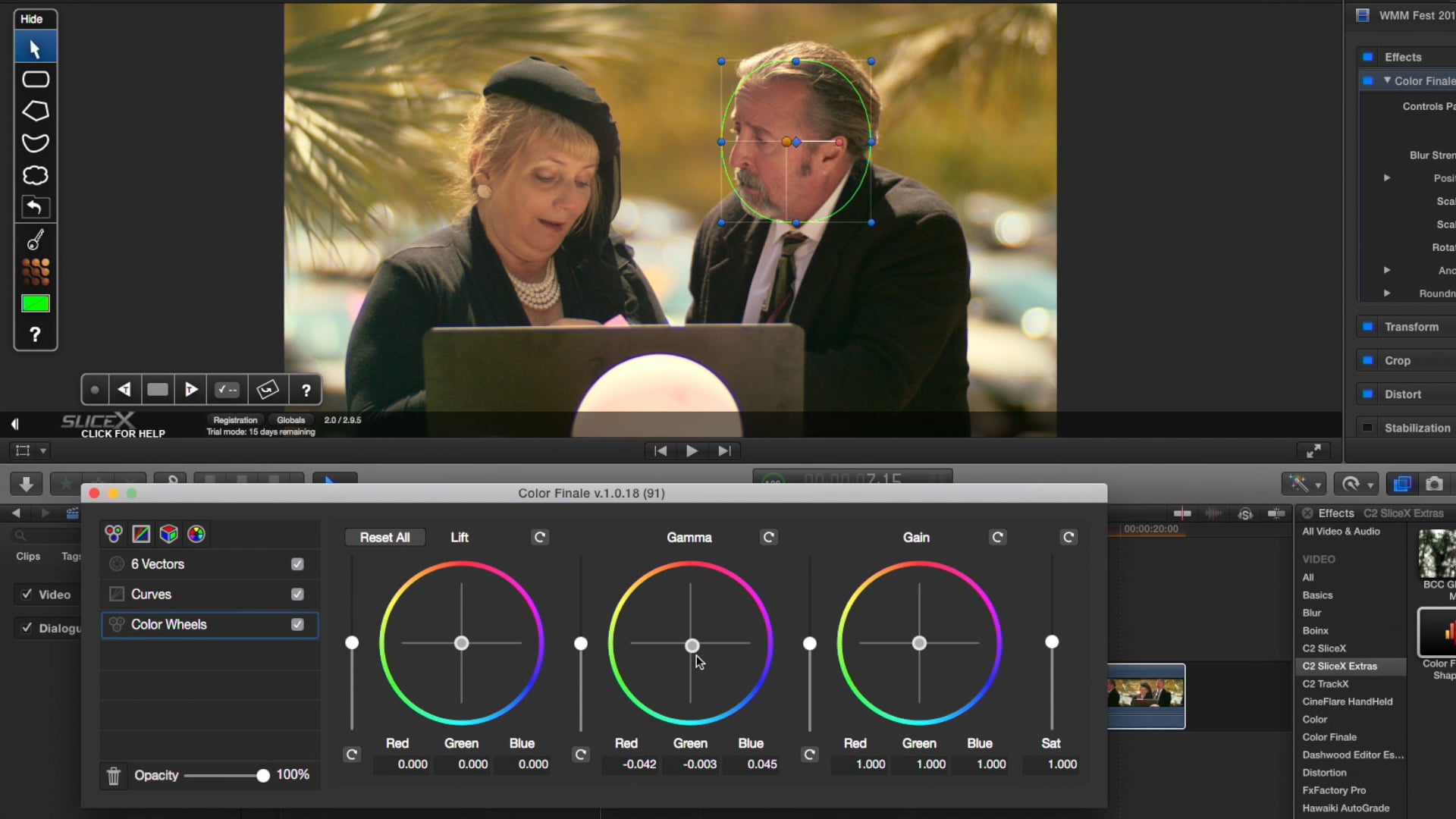The width and height of the screenshot is (1456, 819).
Task: Expand the Roundness parameter triangle
Action: click(1387, 293)
